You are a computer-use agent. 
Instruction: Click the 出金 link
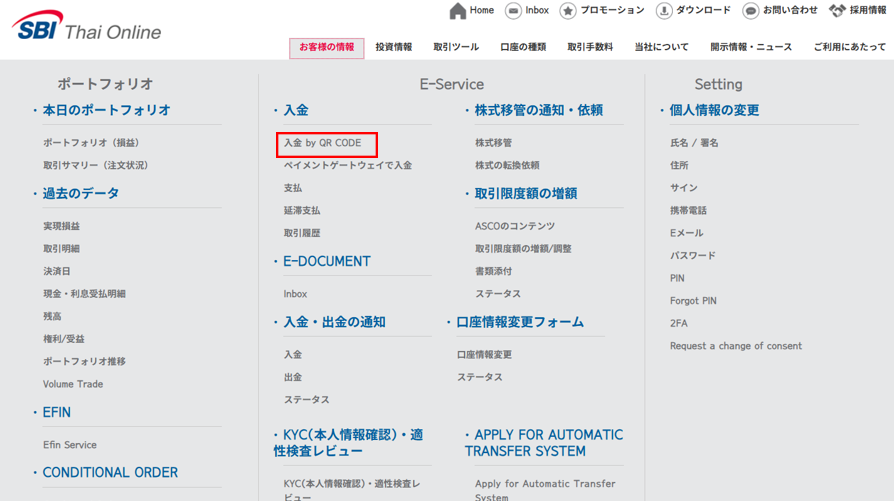point(293,377)
